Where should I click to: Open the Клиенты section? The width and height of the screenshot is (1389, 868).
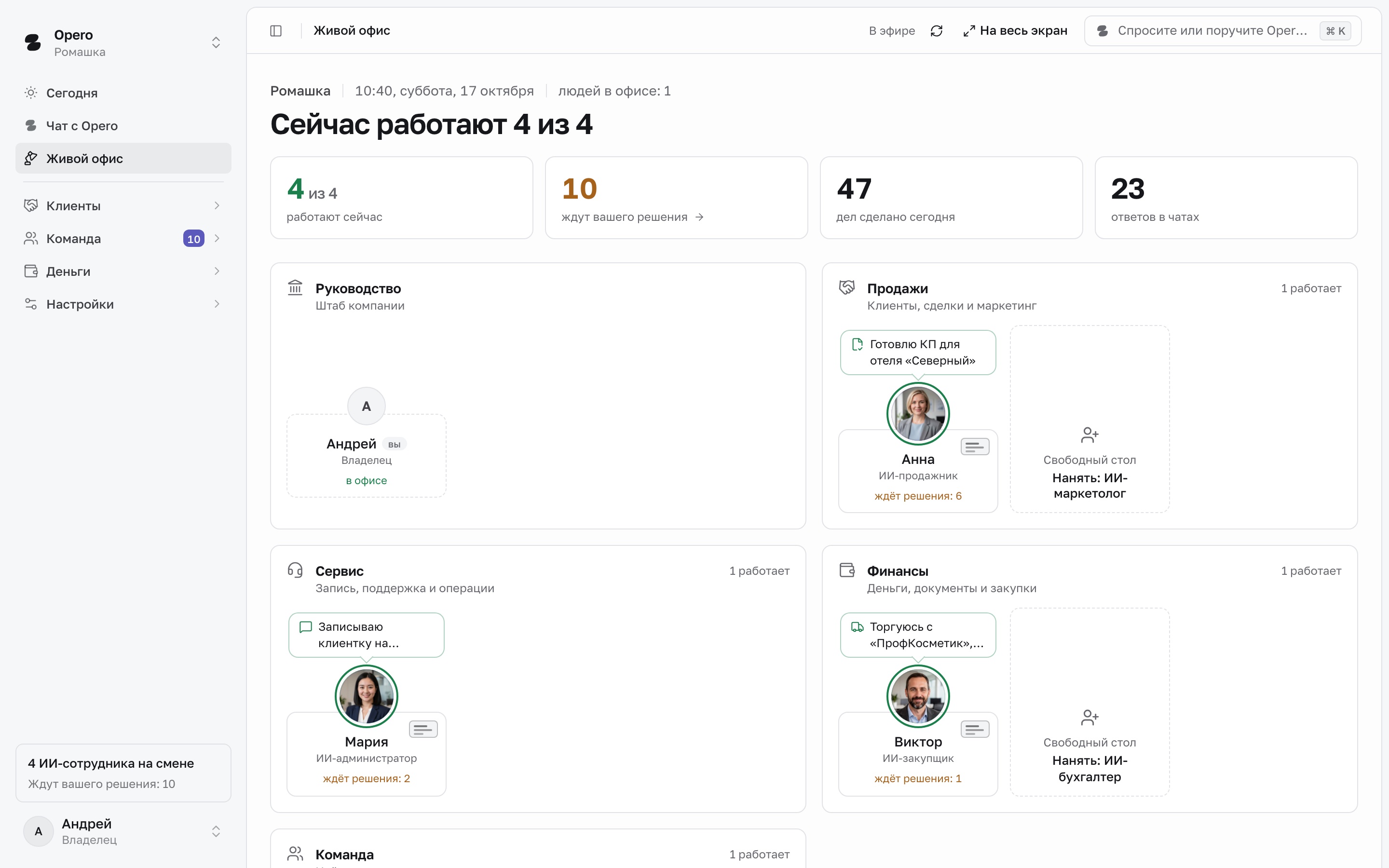tap(123, 205)
